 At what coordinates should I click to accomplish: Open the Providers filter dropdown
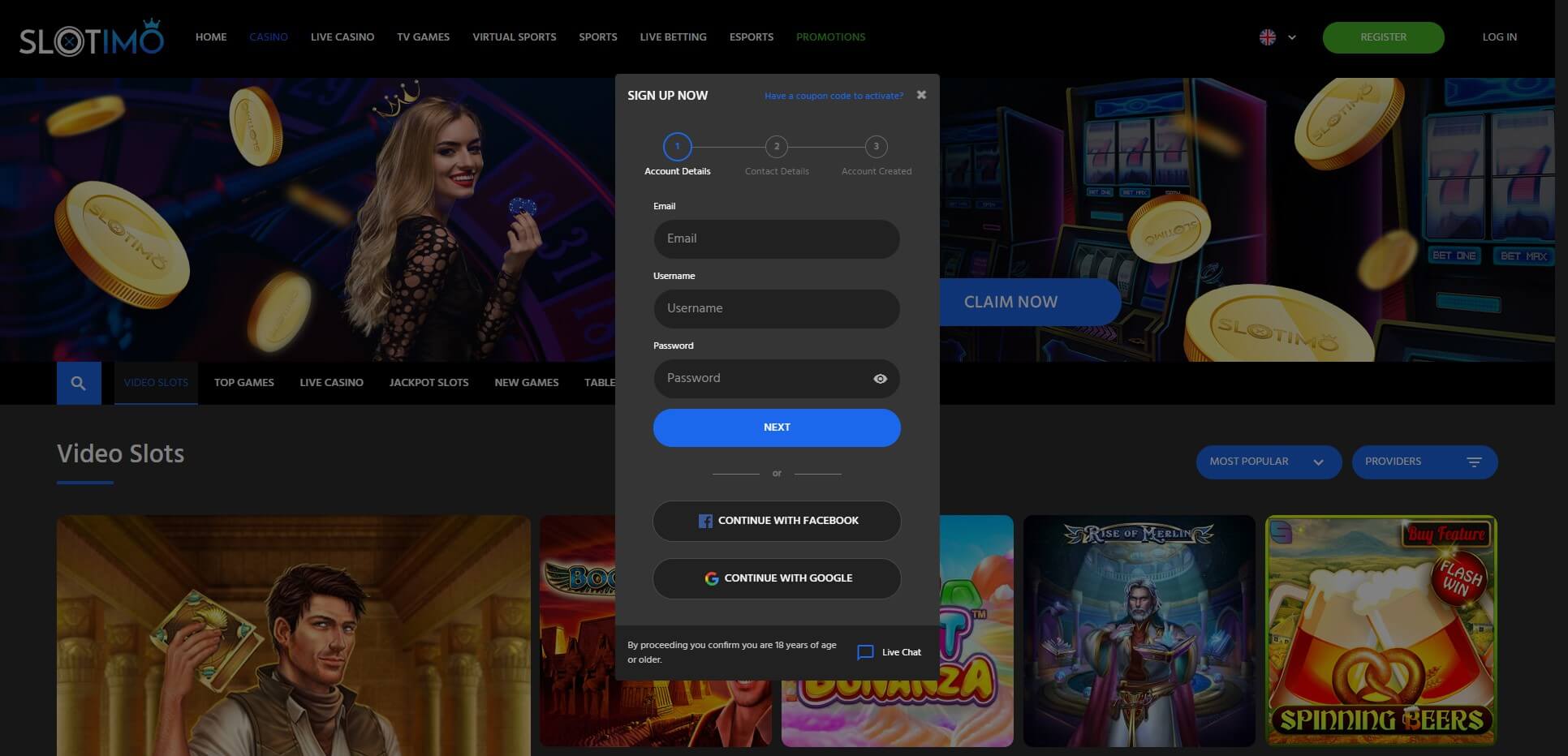tap(1424, 462)
